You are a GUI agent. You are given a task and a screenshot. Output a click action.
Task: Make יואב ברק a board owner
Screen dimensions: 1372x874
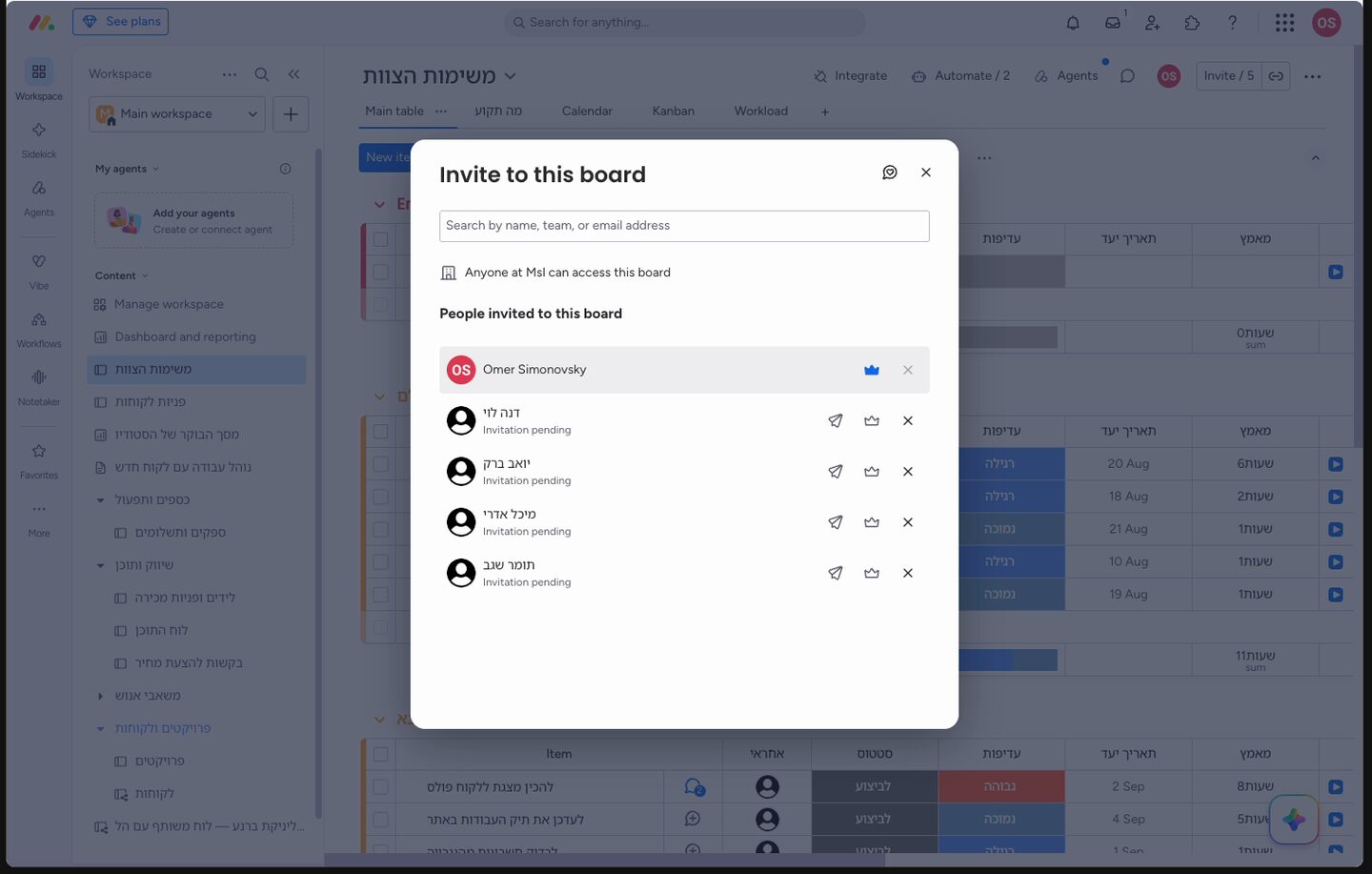872,471
